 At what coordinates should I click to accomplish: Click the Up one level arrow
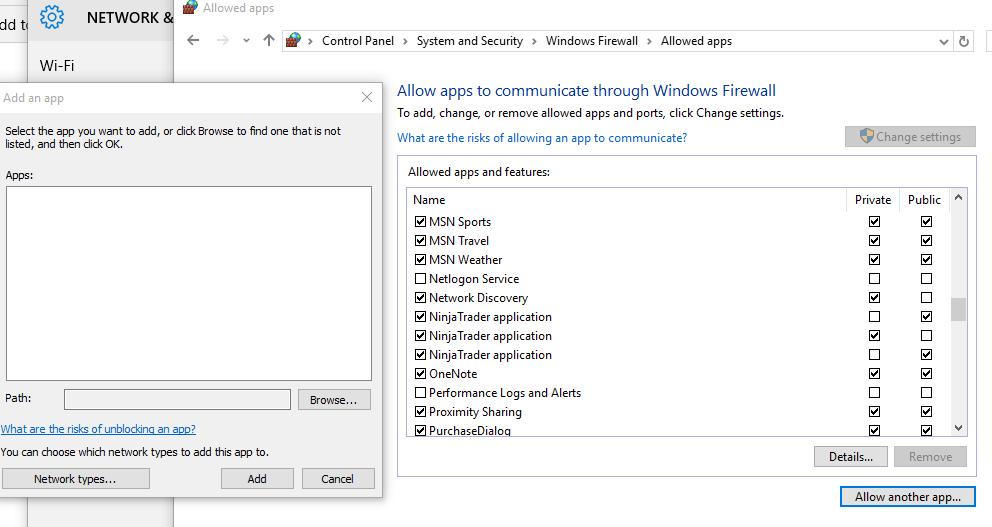tap(268, 41)
